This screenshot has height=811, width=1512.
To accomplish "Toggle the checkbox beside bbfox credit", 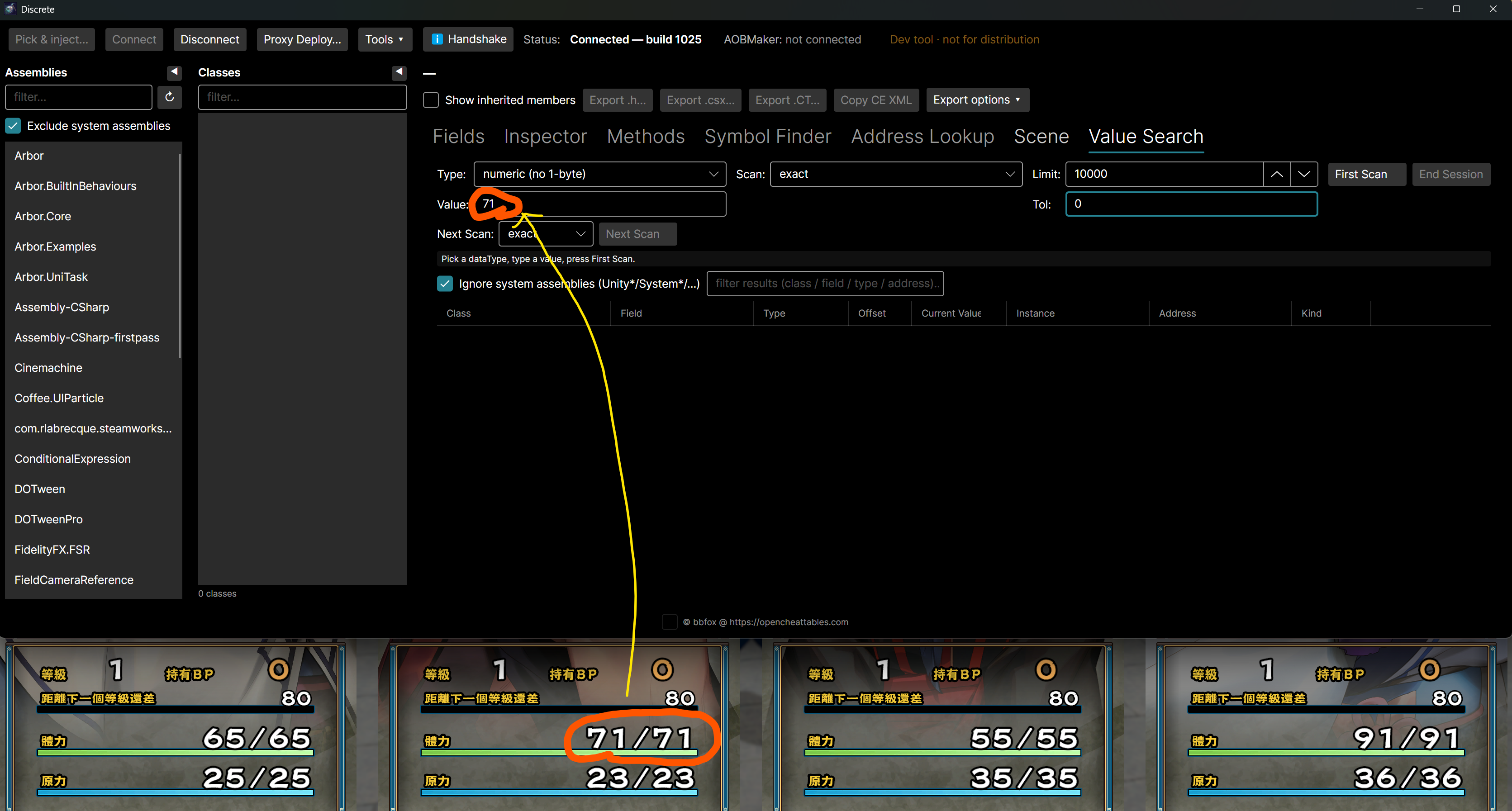I will click(x=669, y=622).
